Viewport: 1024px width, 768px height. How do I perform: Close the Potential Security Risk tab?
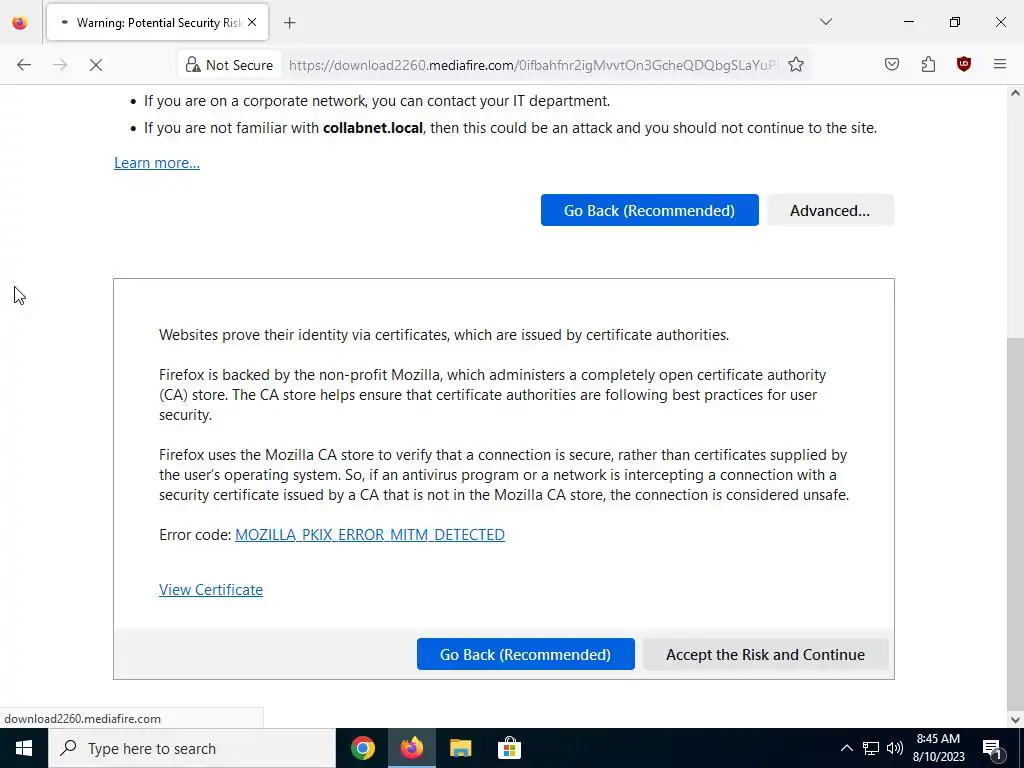252,23
